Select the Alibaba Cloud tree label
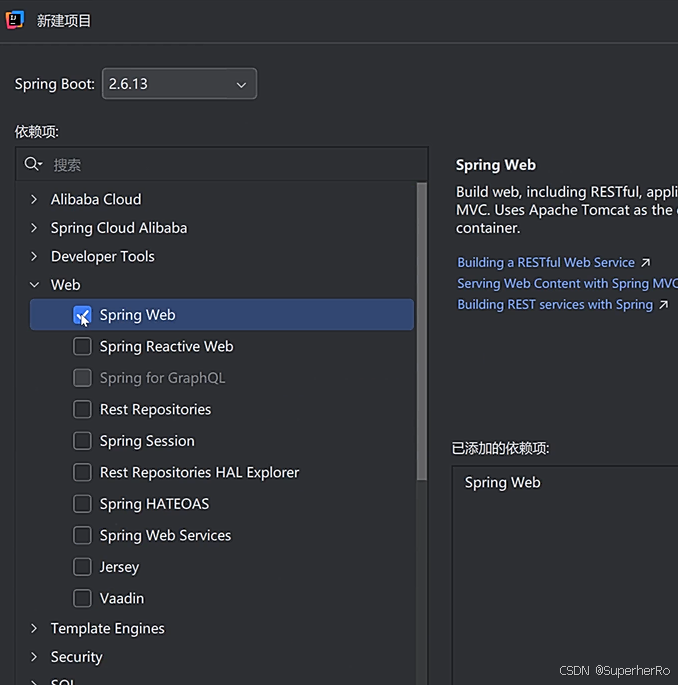678x685 pixels. [x=96, y=199]
